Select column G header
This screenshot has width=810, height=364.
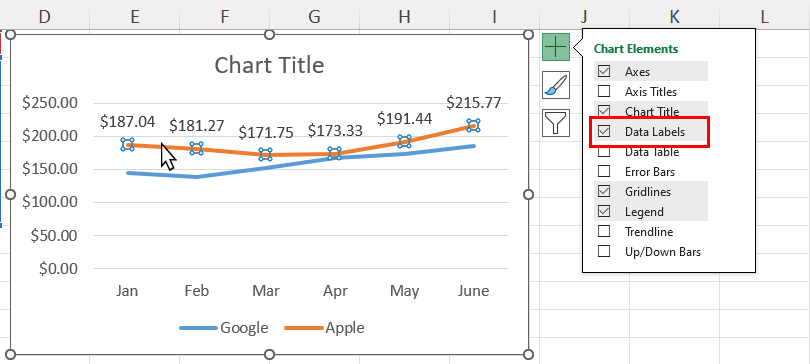[314, 17]
